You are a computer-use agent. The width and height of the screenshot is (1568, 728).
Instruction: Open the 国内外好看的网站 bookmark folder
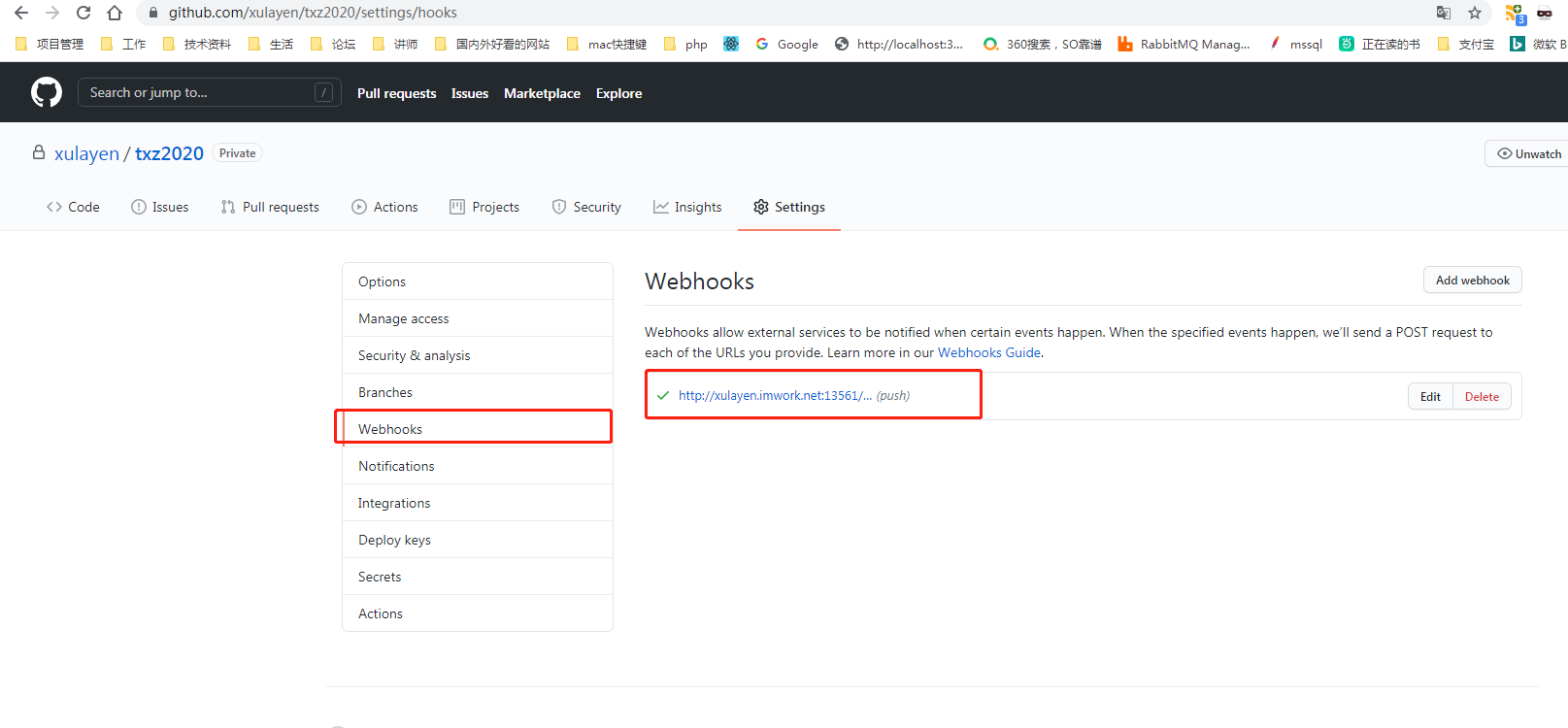pyautogui.click(x=492, y=44)
